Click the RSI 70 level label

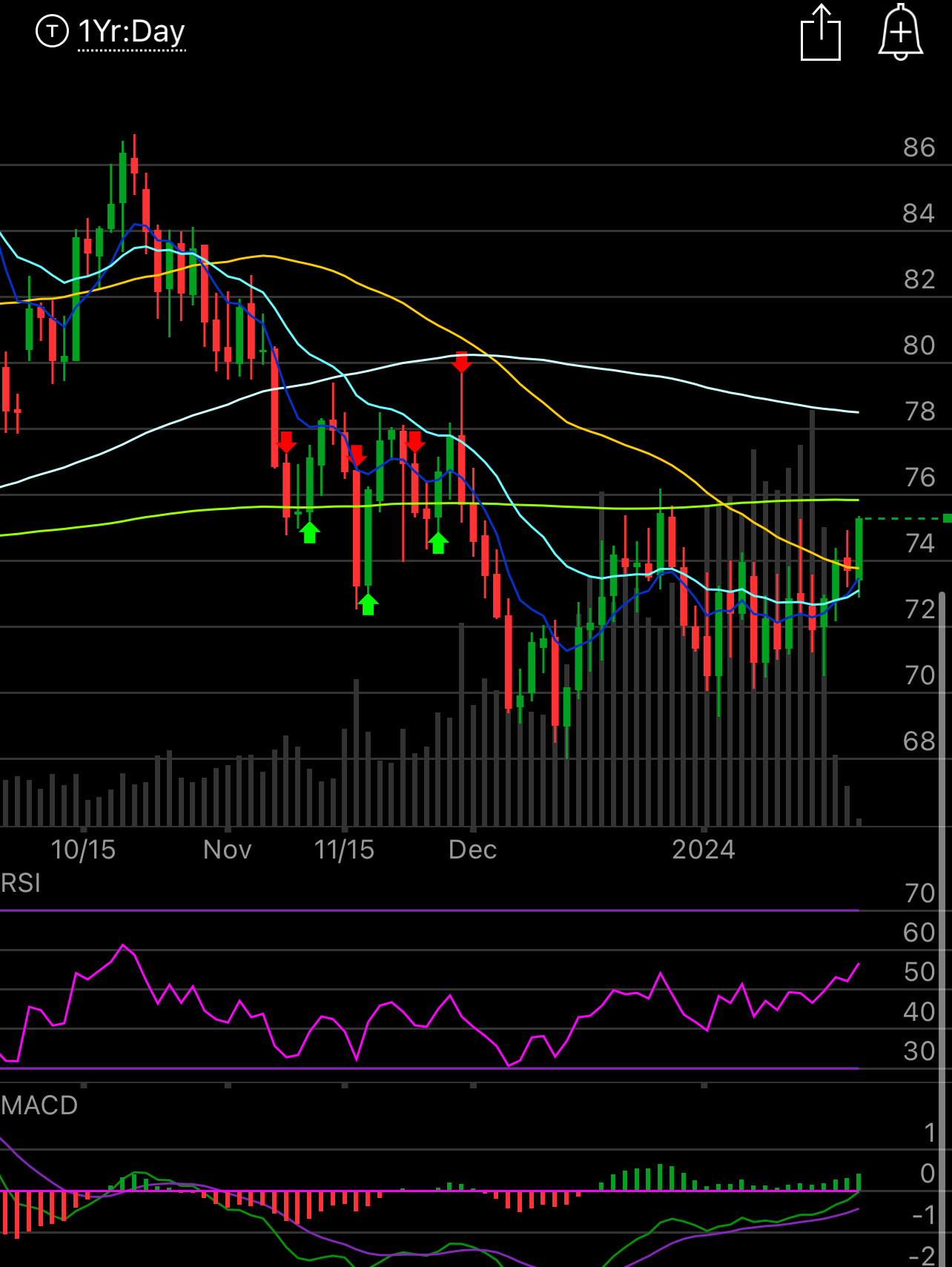click(x=919, y=893)
